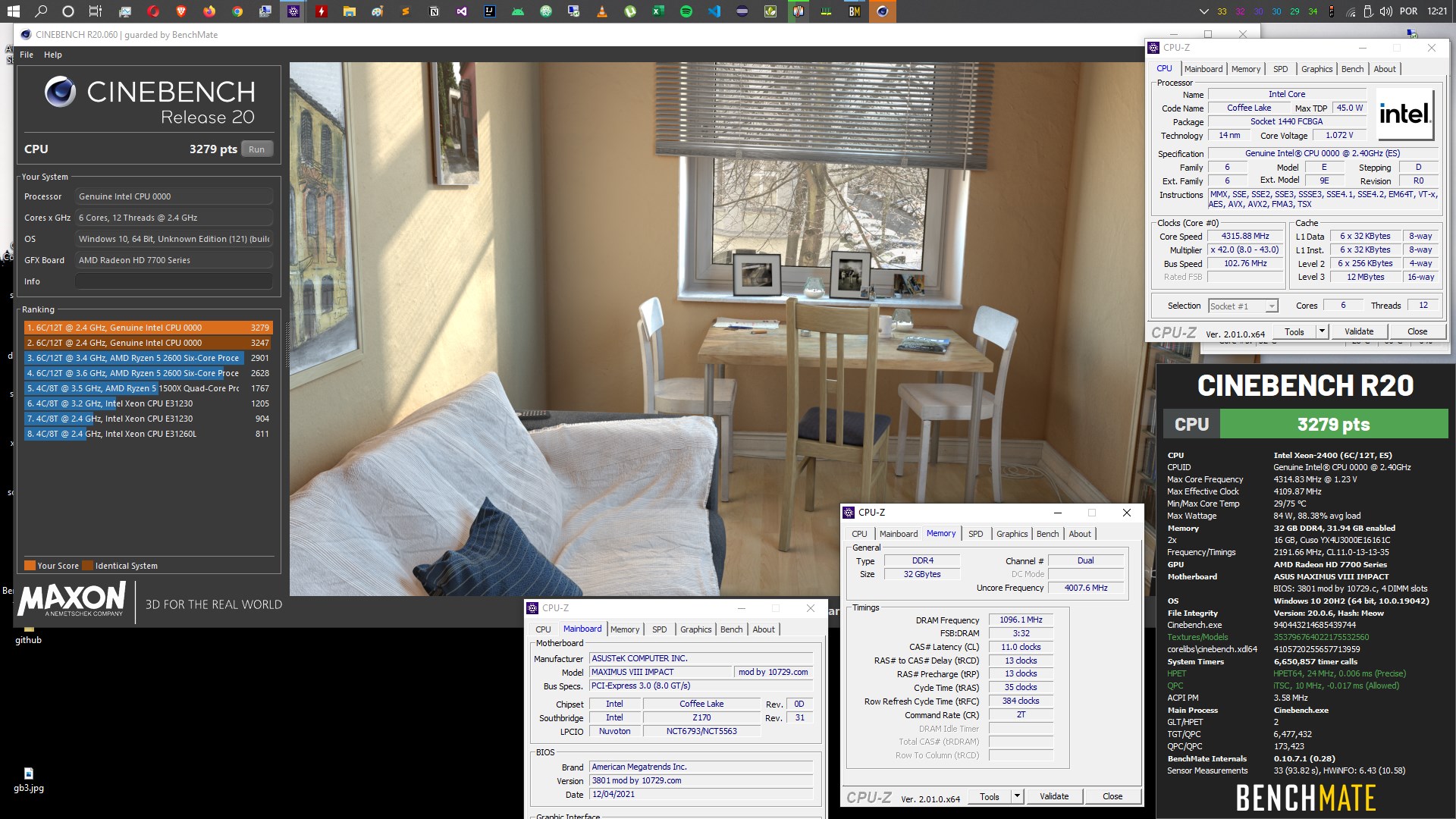The width and height of the screenshot is (1456, 819).
Task: Open Cinebench File menu
Action: pos(27,55)
